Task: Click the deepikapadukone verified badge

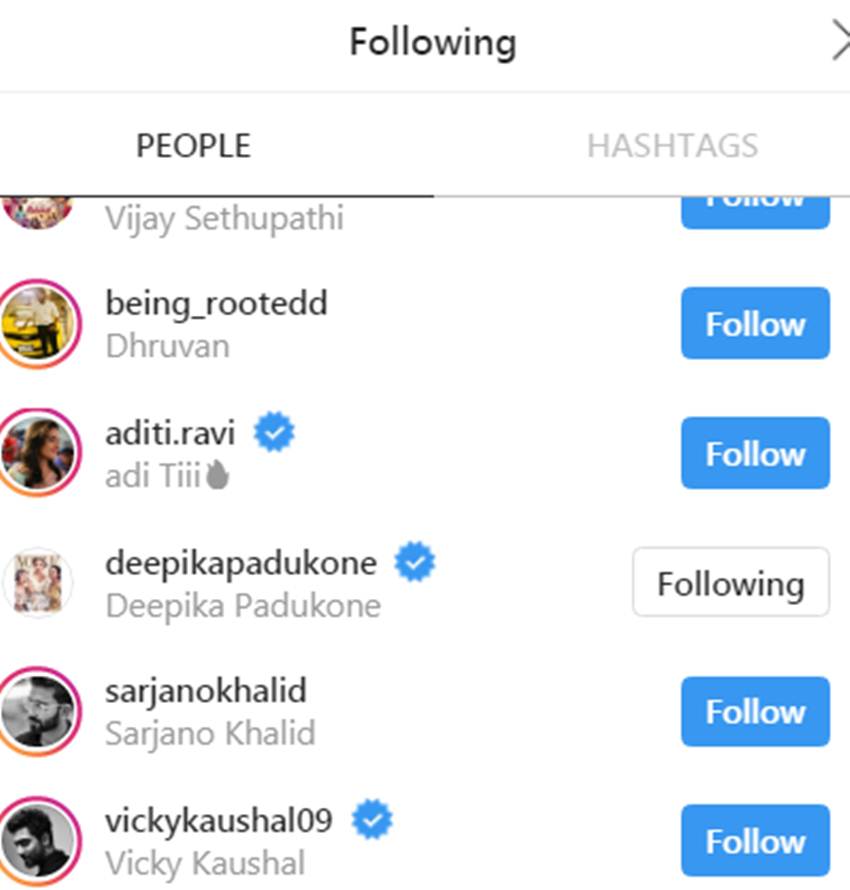Action: [415, 561]
